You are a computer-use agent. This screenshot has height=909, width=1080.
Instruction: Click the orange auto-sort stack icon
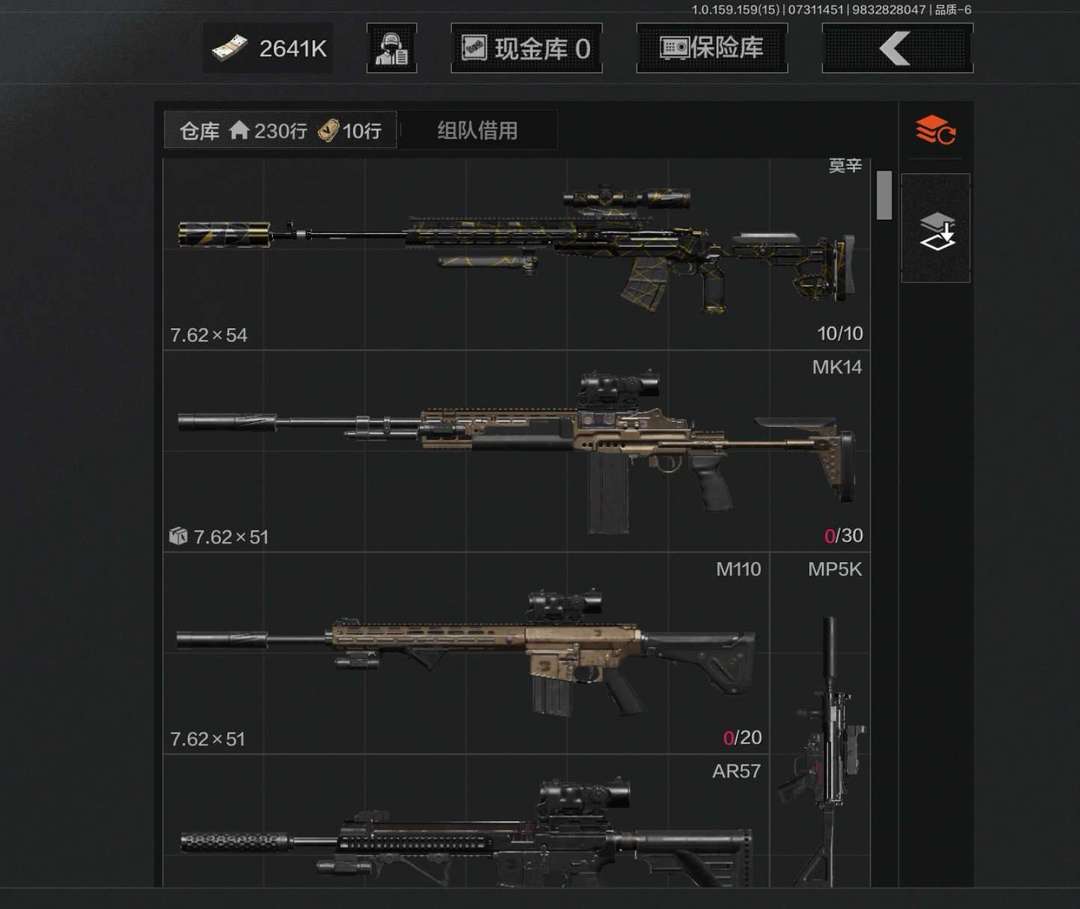coord(935,130)
